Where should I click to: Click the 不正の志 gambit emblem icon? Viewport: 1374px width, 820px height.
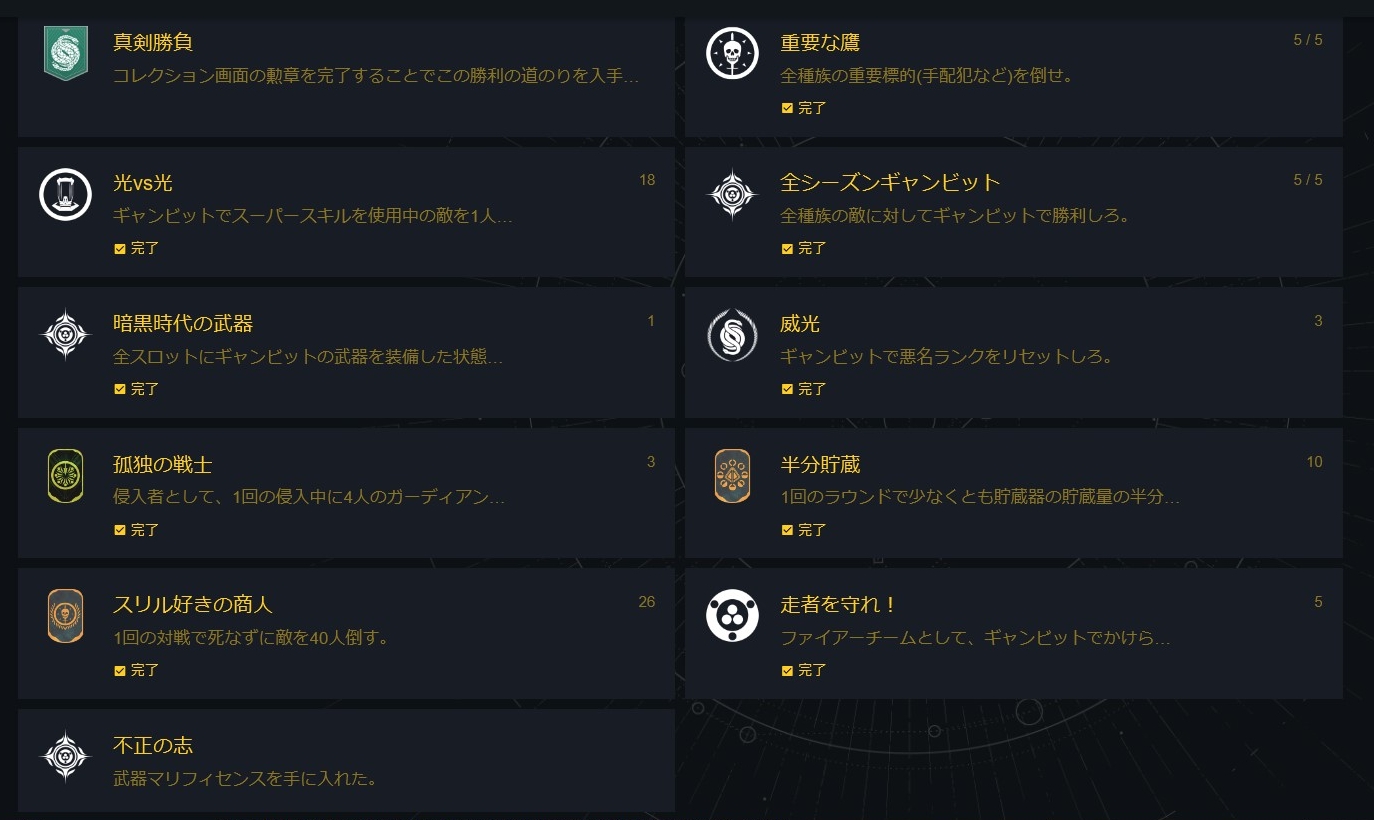click(66, 757)
